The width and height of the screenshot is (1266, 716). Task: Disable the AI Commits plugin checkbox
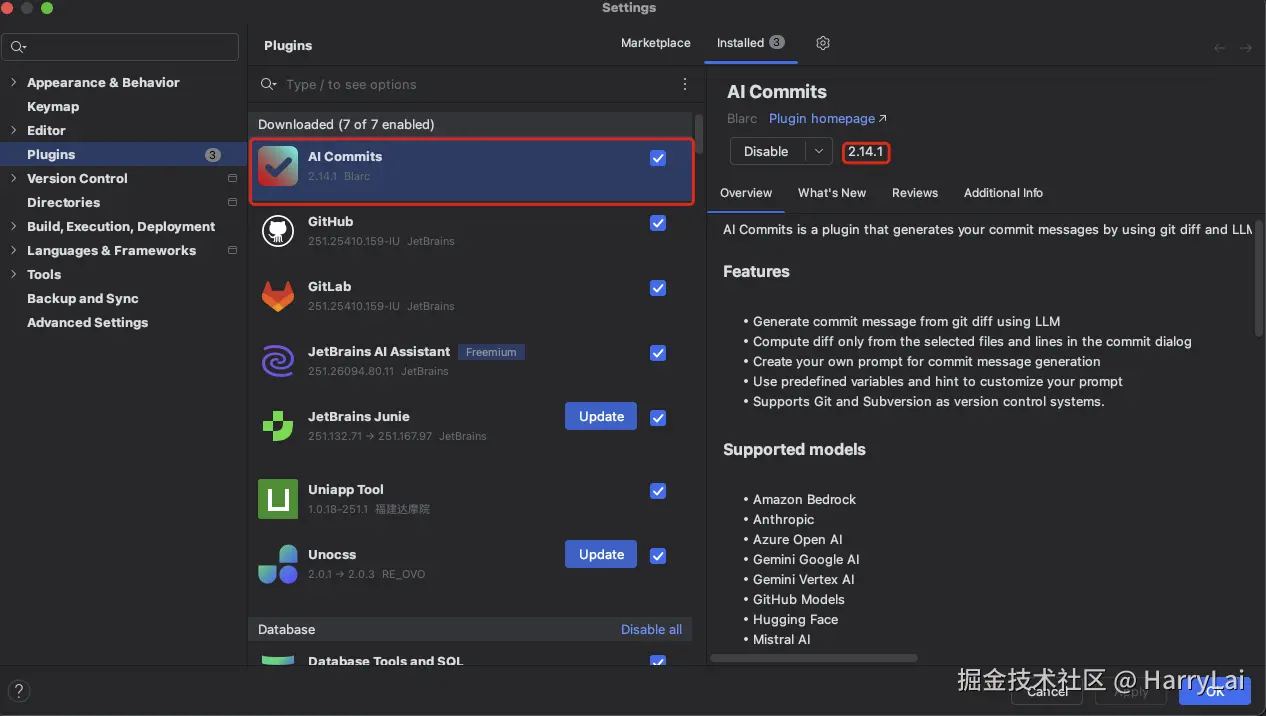pyautogui.click(x=658, y=158)
